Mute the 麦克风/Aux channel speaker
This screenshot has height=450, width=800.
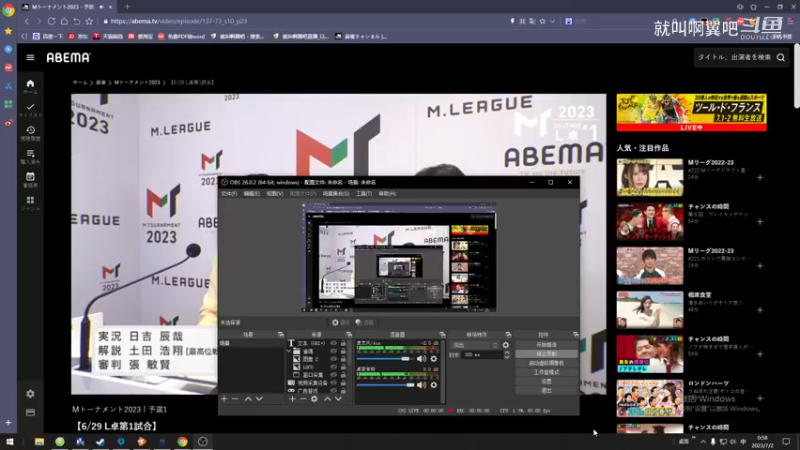coord(421,359)
